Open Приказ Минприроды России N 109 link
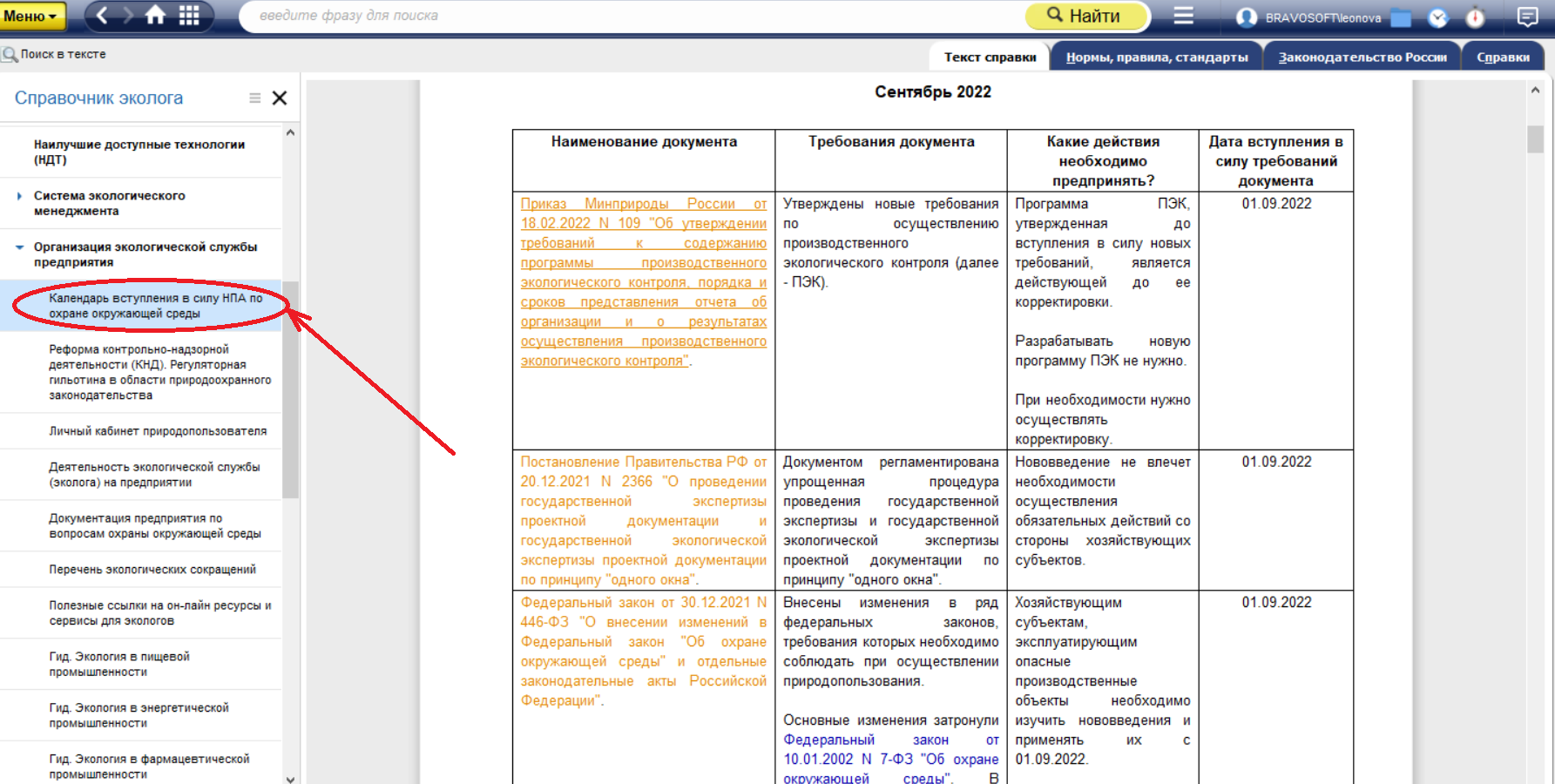The image size is (1555, 784). point(644,282)
